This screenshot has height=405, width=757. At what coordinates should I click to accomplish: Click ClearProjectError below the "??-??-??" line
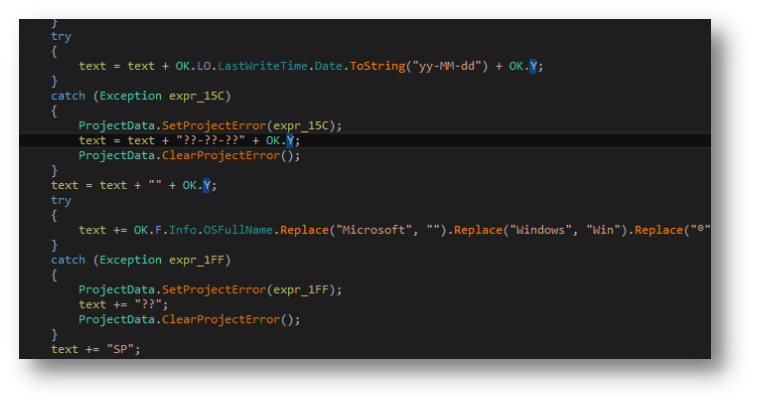(x=221, y=156)
